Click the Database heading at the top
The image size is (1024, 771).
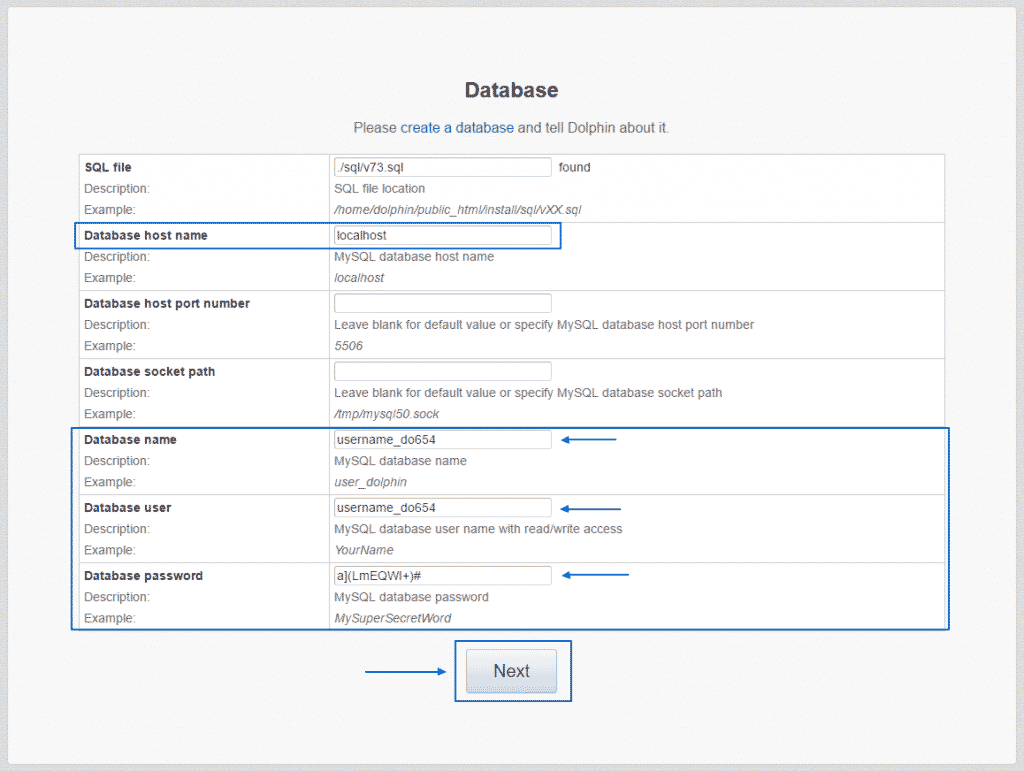[x=511, y=90]
